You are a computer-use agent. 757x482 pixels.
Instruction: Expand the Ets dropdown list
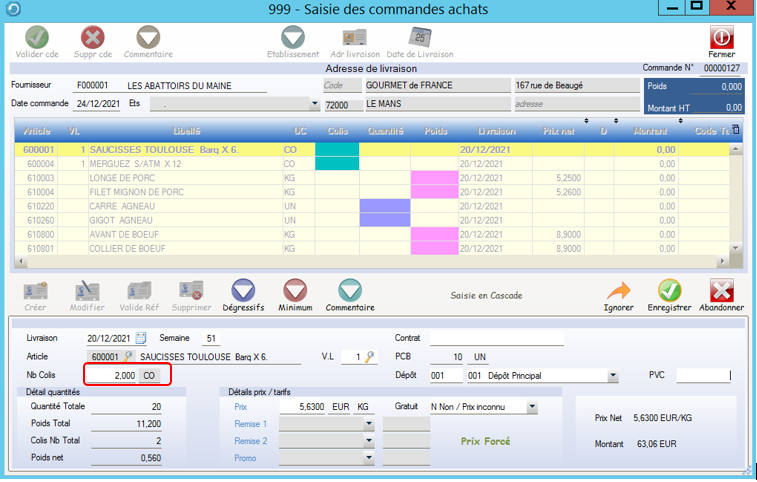(314, 104)
